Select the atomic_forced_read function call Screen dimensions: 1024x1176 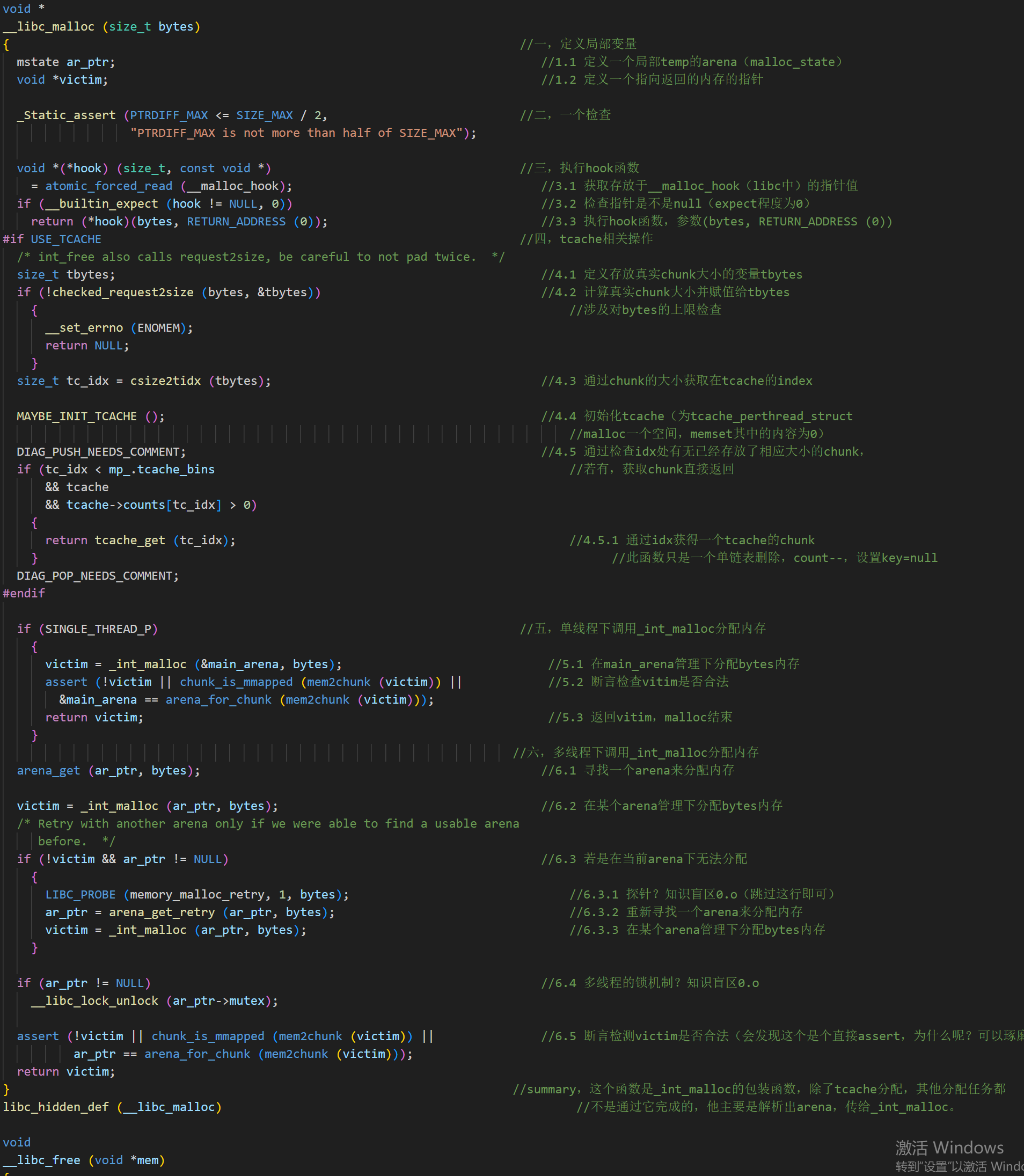coord(108,186)
